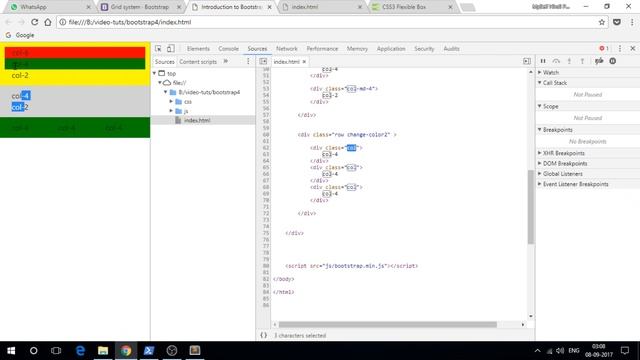Open the Sources navigator kebab menu
The height and width of the screenshot is (360, 640).
(x=248, y=62)
